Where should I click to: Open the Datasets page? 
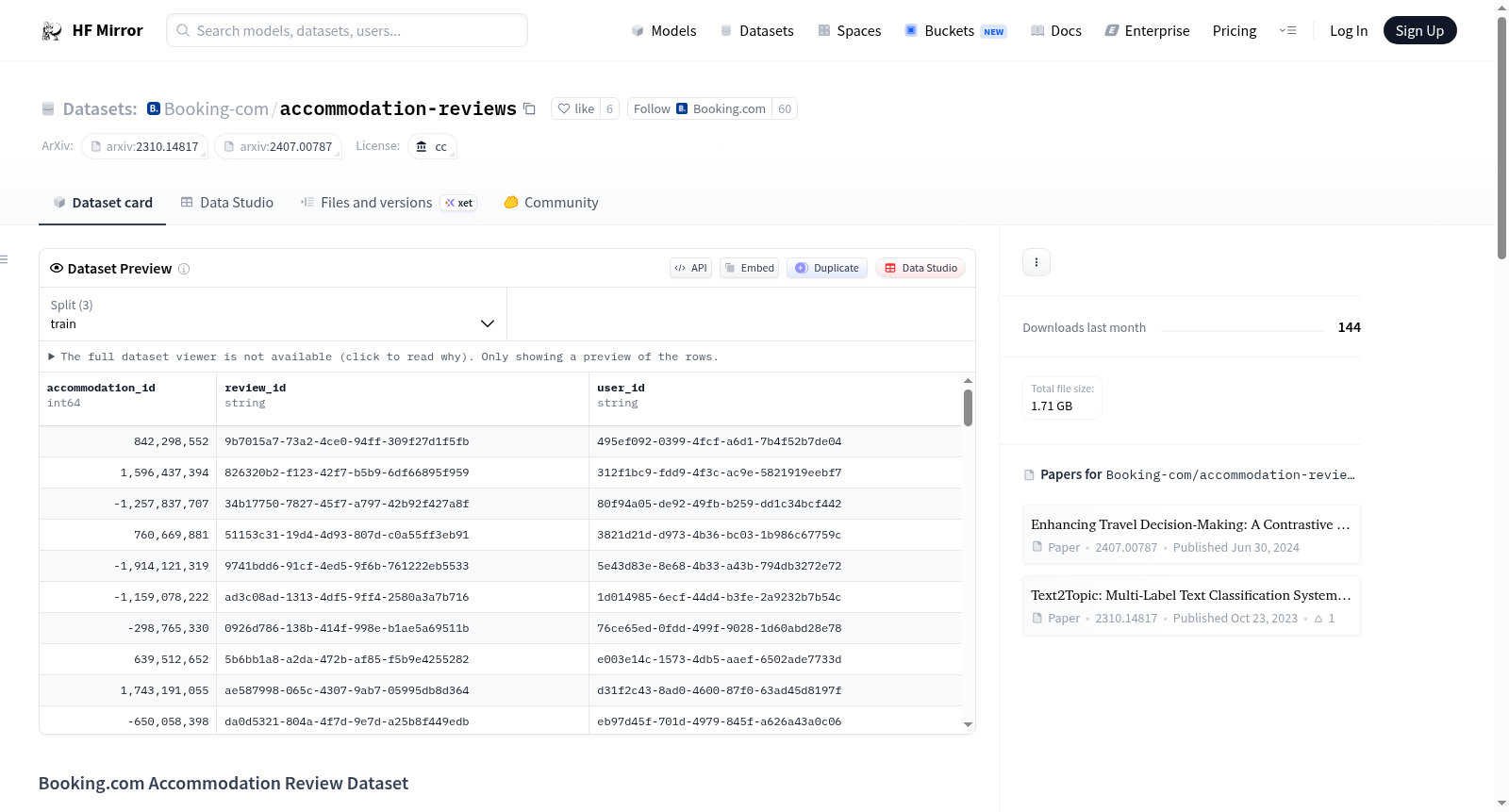[x=757, y=30]
